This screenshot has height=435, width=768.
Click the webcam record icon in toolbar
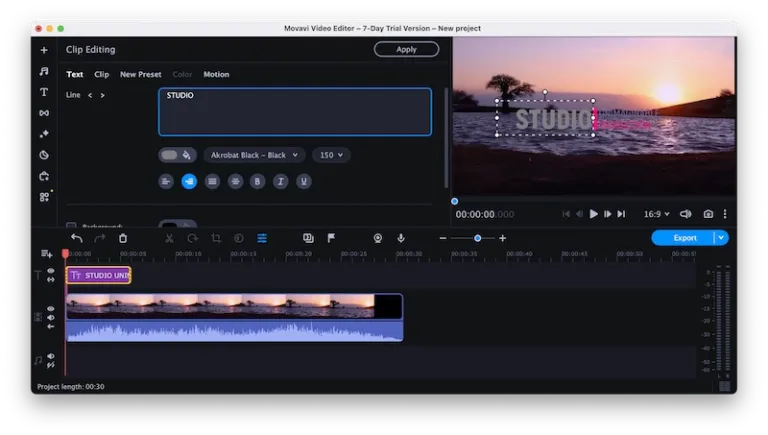point(378,238)
